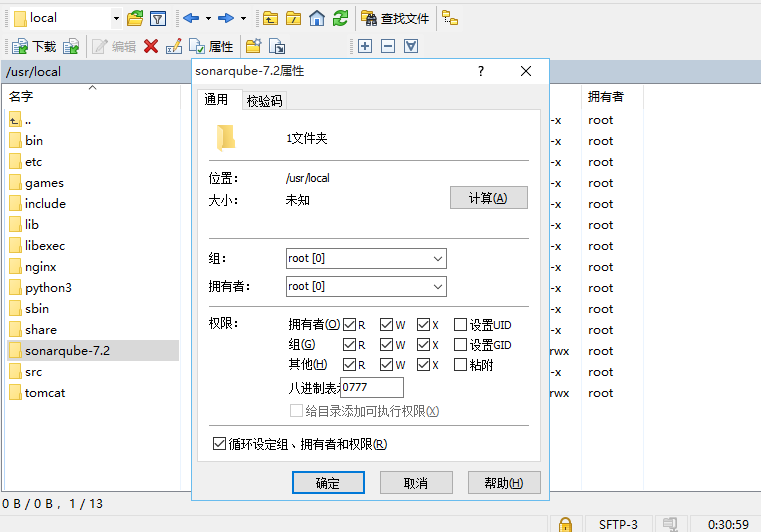The image size is (761, 532).
Task: Click the octal permission field showing 0777
Action: coord(372,388)
